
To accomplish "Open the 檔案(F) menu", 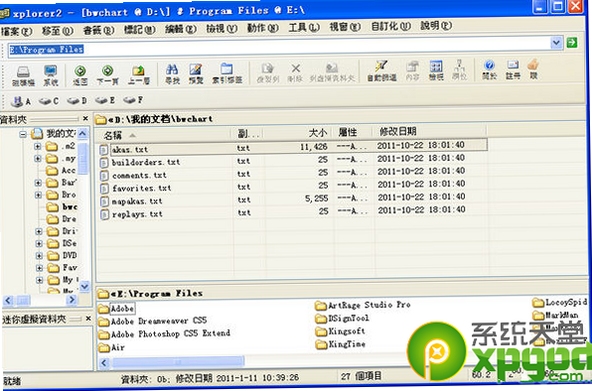I will point(17,31).
